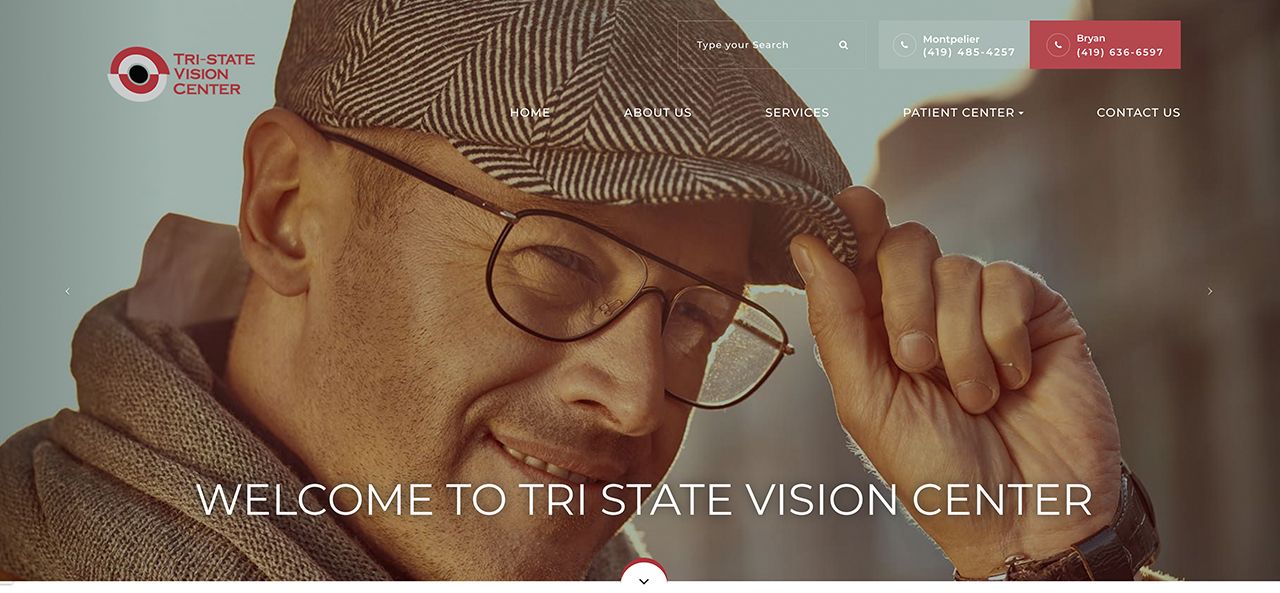
Task: Click the red eye logo emblem
Action: 138,74
